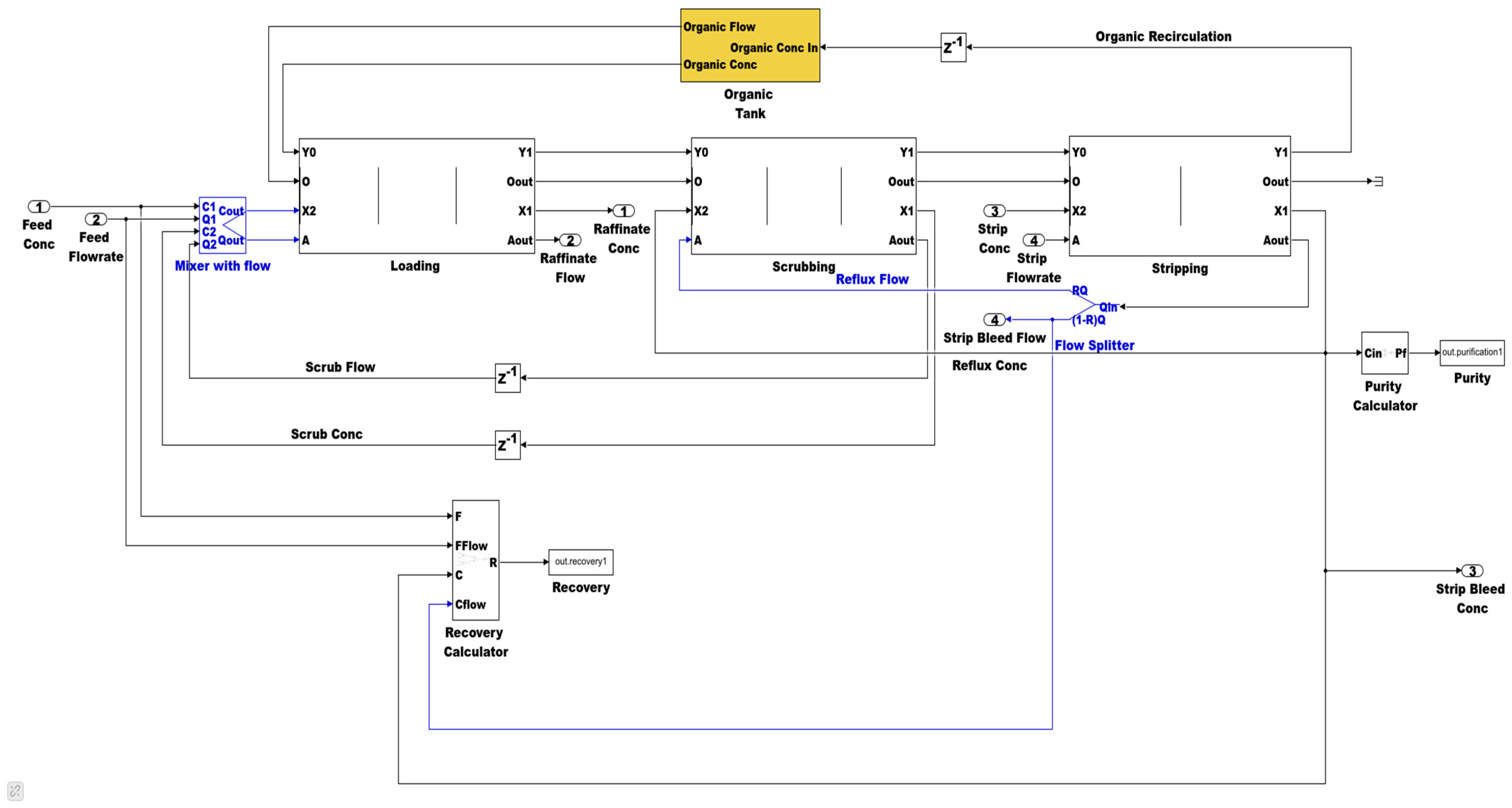
Task: Click the link badge in bottom-left corner
Action: pyautogui.click(x=15, y=790)
